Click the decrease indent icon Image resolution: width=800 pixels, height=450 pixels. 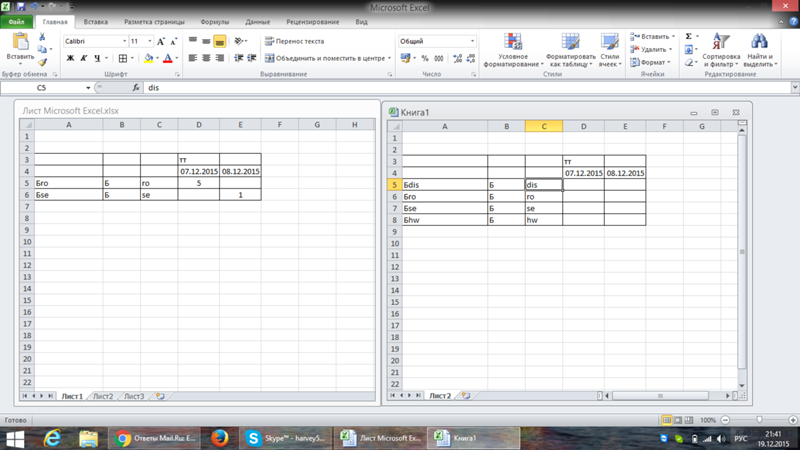[x=238, y=58]
